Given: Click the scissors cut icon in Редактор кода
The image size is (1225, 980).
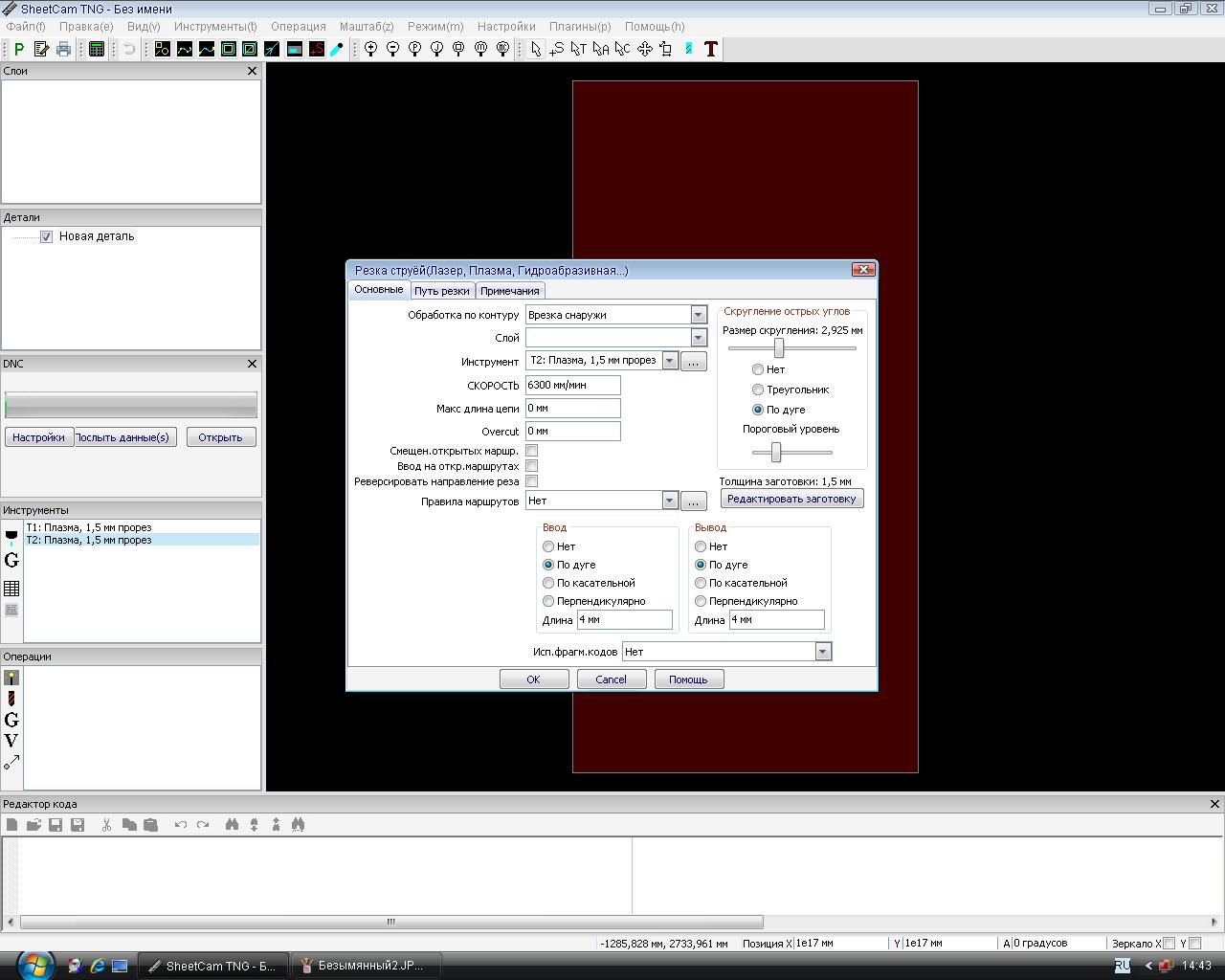Looking at the screenshot, I should click(106, 824).
